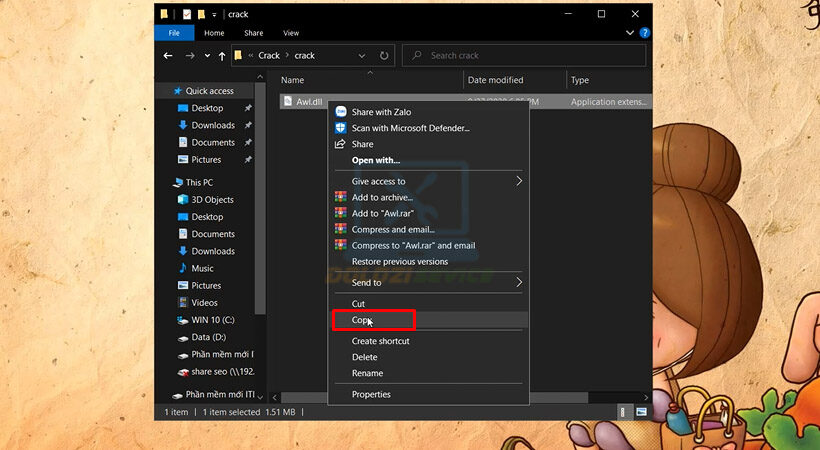Image resolution: width=820 pixels, height=450 pixels.
Task: Expand the ribbon using the chevron
Action: 630,33
